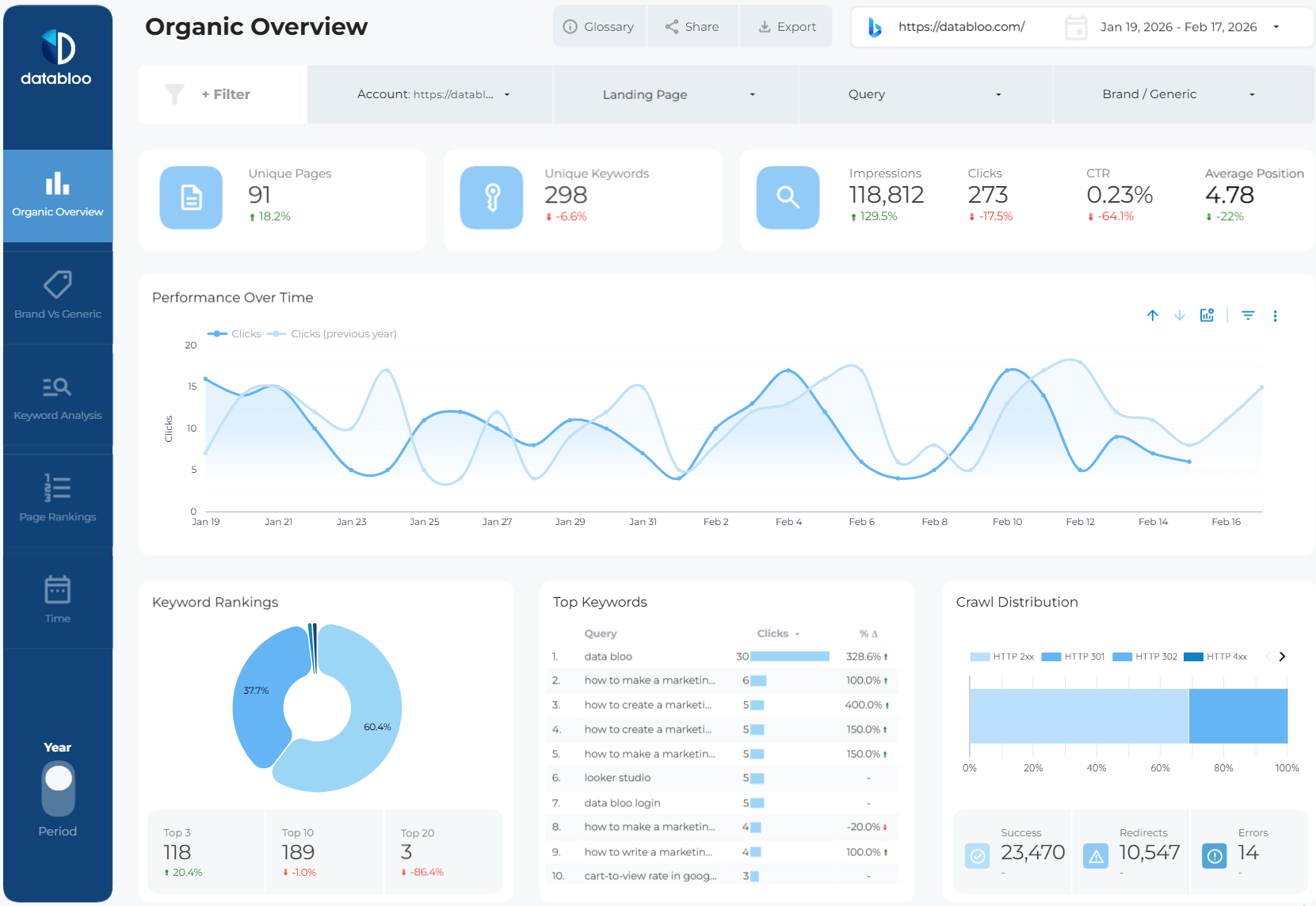Screen dimensions: 1316x906
Task: Select Brand Vs Generic in the sidebar
Action: pos(57,297)
